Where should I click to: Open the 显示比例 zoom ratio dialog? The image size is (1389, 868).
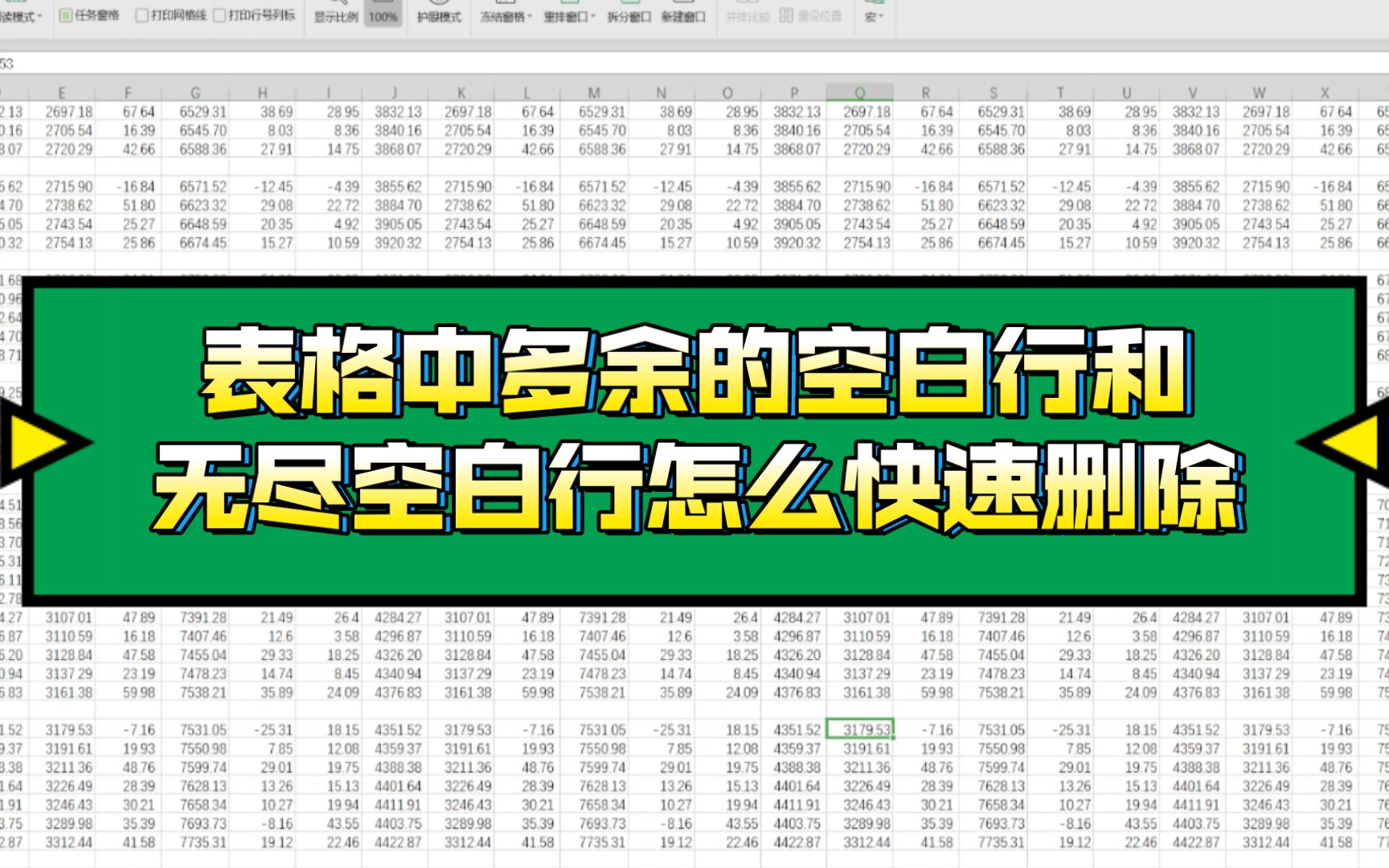(335, 17)
